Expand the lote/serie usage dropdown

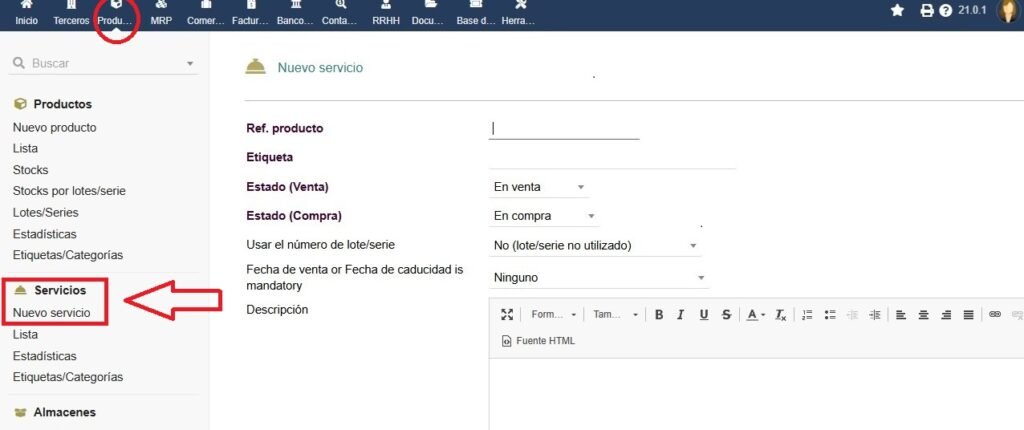point(596,245)
